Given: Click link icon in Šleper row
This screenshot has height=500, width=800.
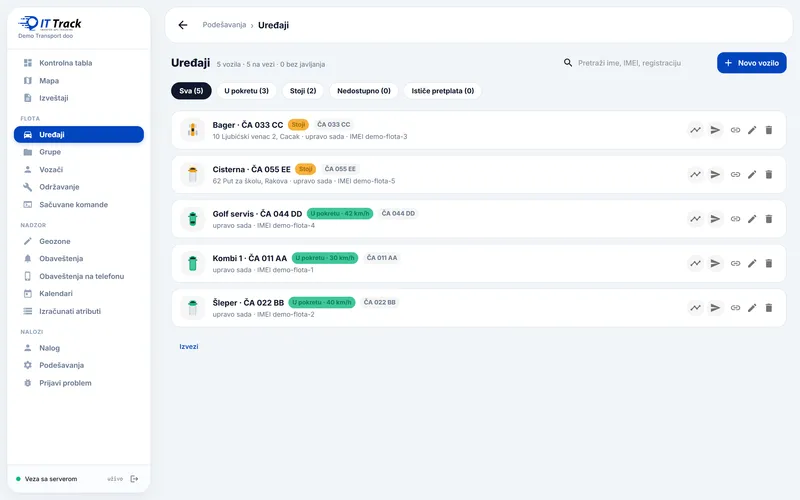Looking at the screenshot, I should coord(735,308).
